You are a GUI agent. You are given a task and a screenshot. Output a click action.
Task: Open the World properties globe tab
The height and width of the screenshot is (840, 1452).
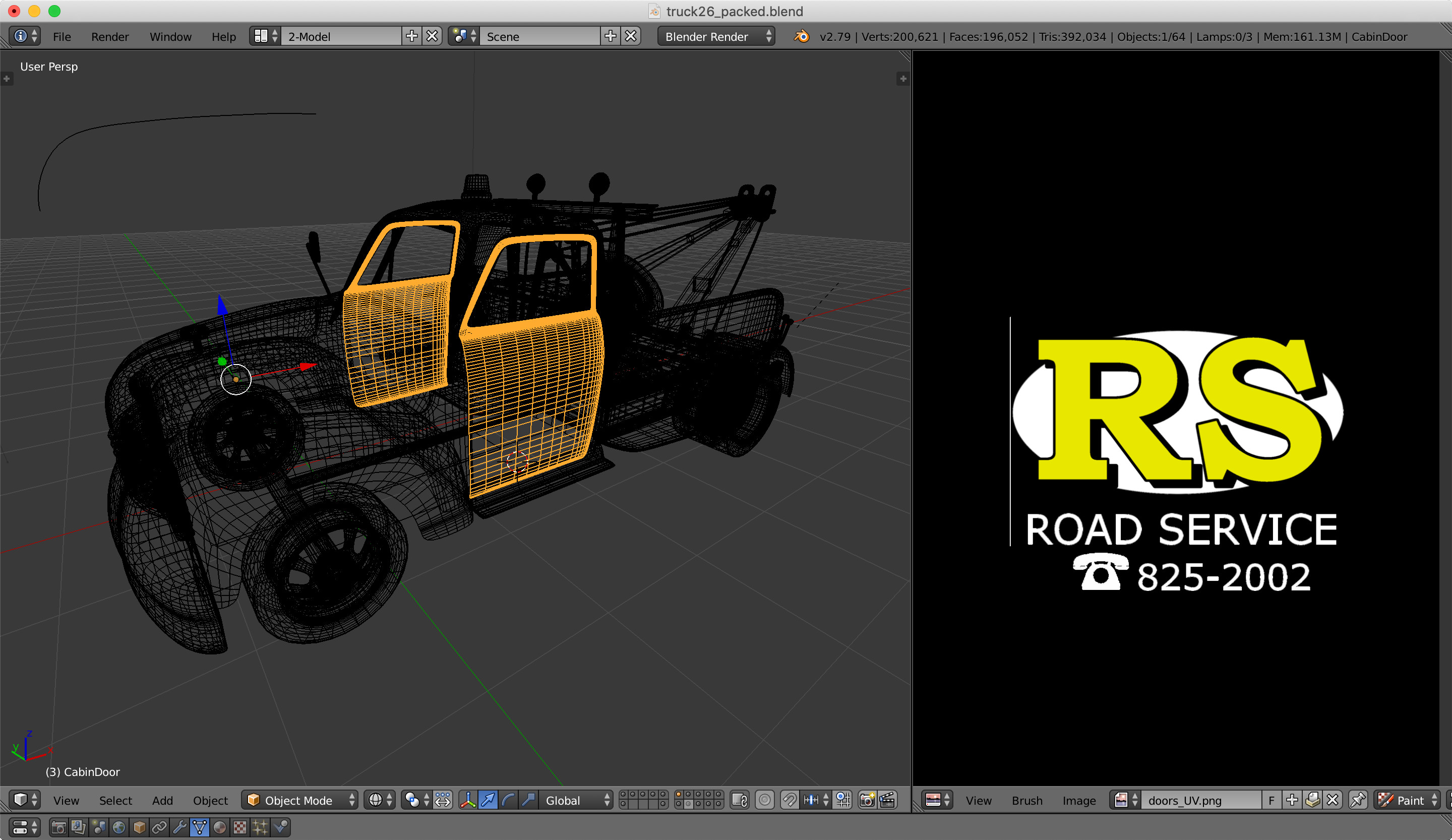point(118,828)
